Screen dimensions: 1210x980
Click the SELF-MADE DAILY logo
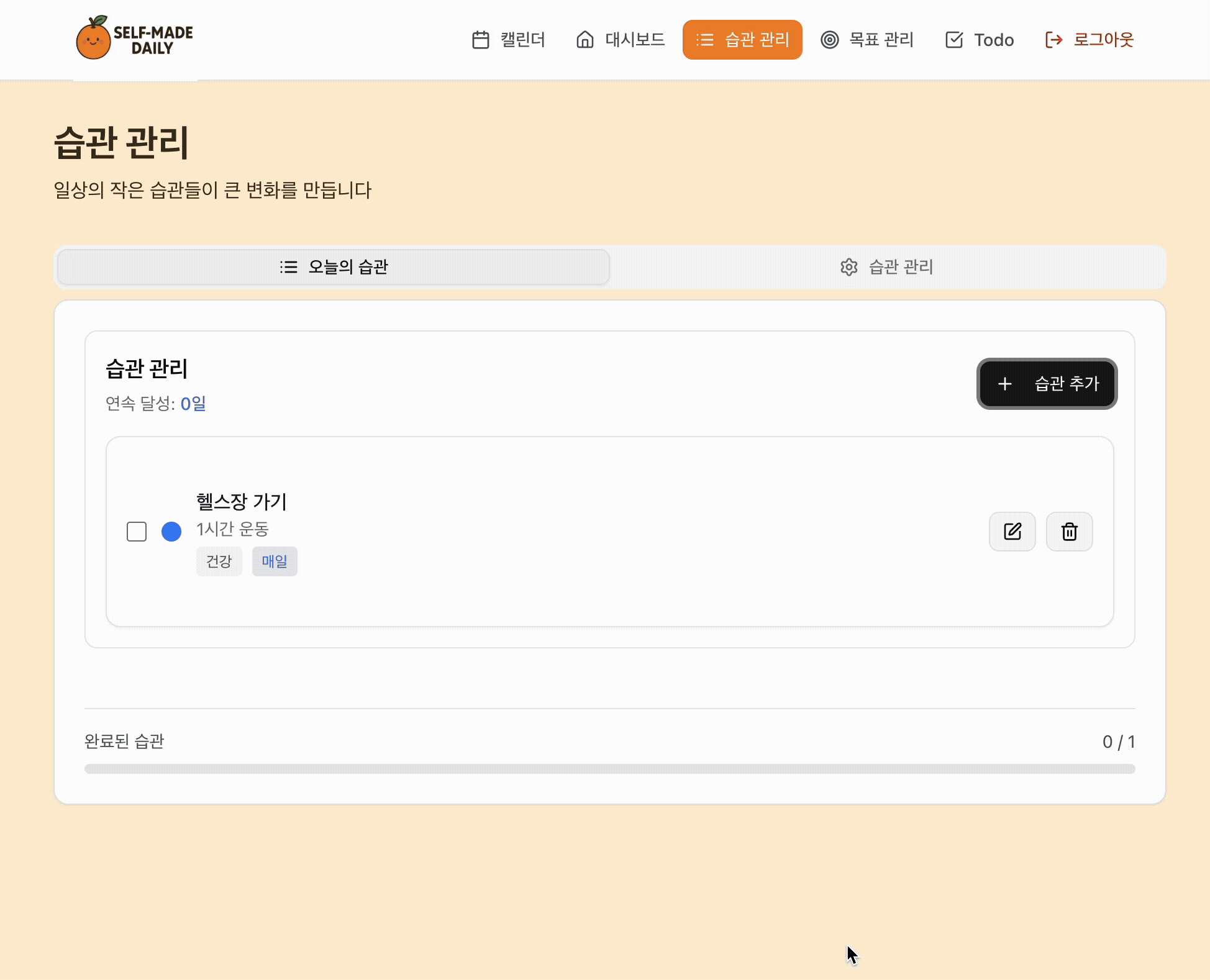135,39
